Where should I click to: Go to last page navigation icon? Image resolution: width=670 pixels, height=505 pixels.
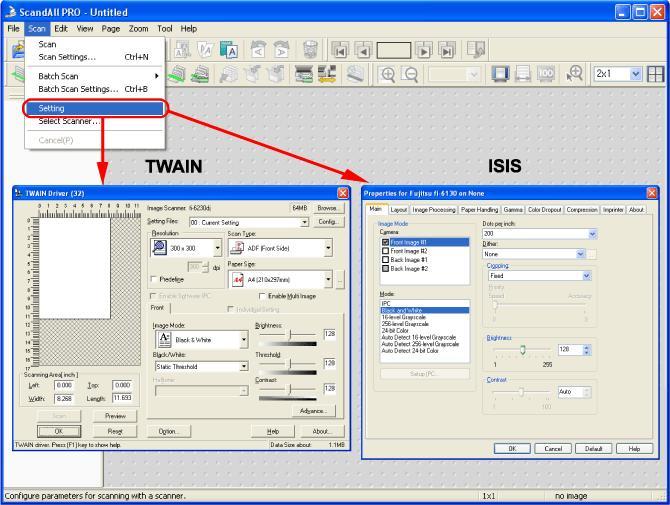coord(447,51)
